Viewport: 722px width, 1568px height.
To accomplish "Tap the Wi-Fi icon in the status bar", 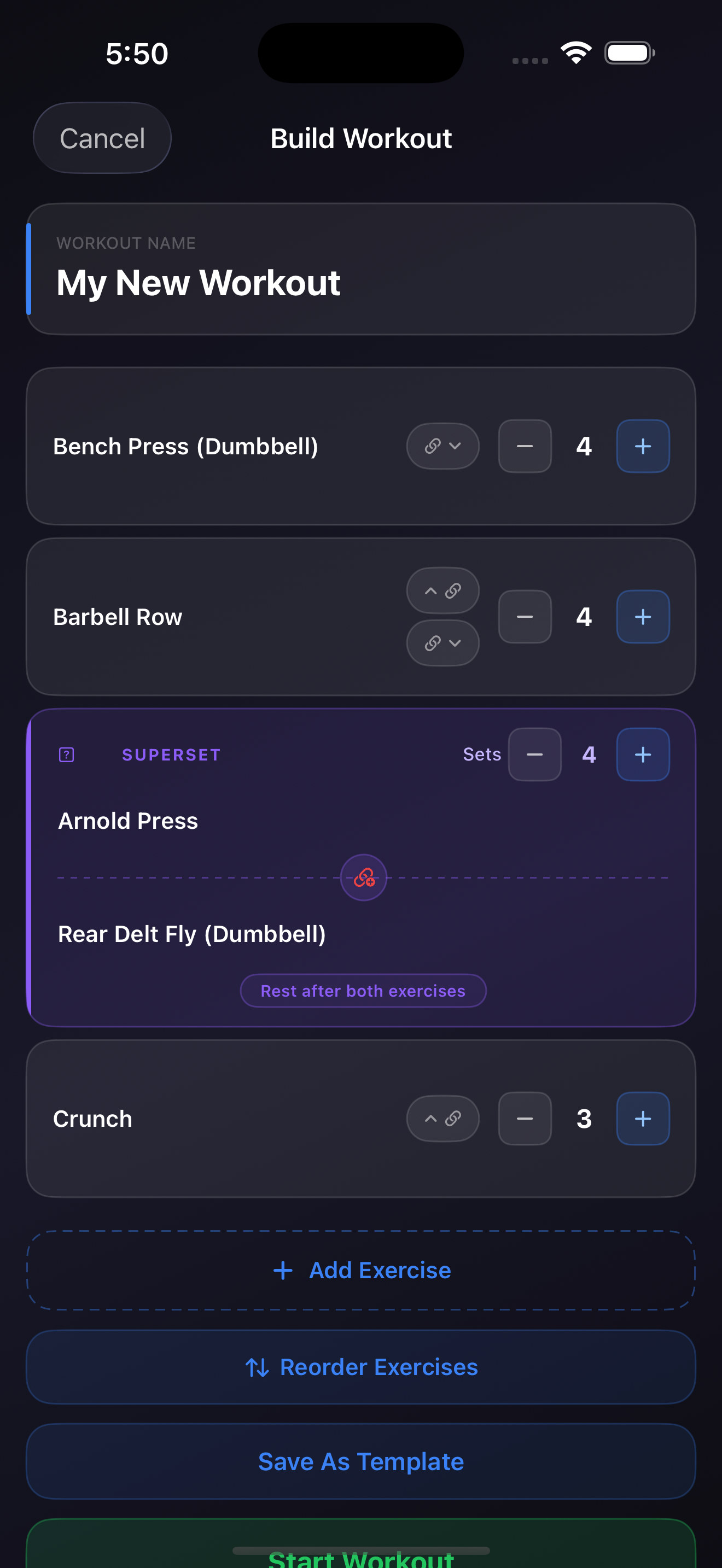I will [575, 52].
